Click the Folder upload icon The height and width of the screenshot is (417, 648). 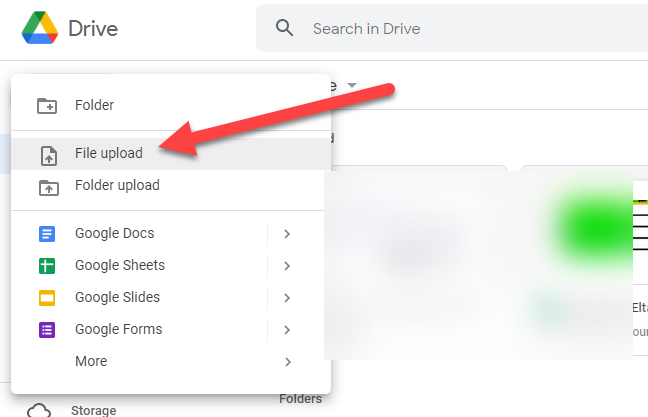tap(47, 186)
